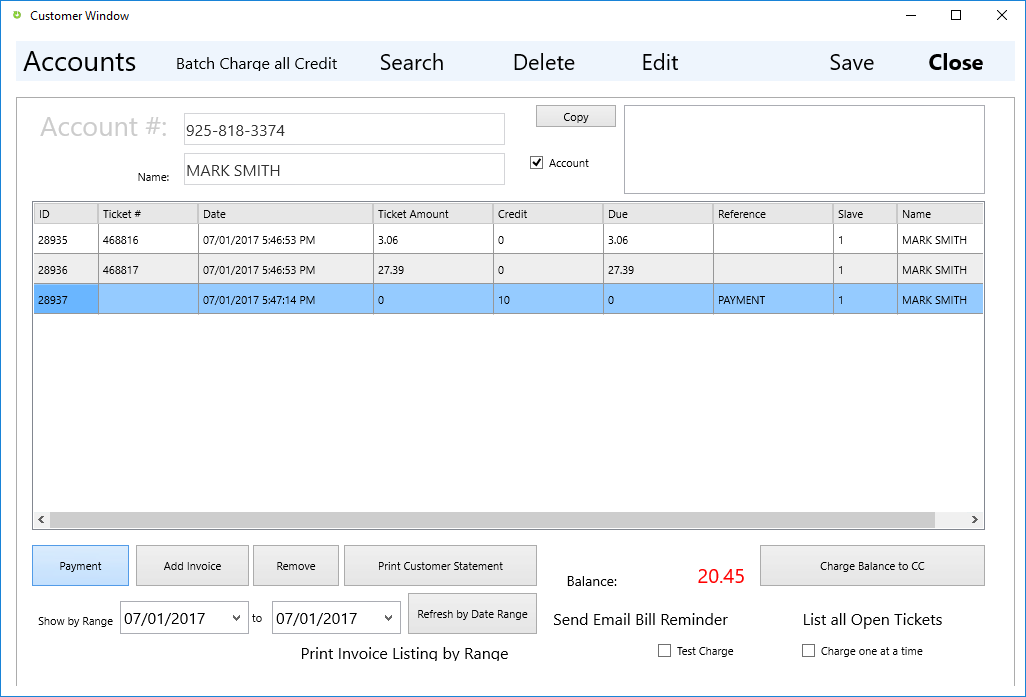This screenshot has height=697, width=1026.
Task: Click the empty notes text box
Action: [804, 150]
